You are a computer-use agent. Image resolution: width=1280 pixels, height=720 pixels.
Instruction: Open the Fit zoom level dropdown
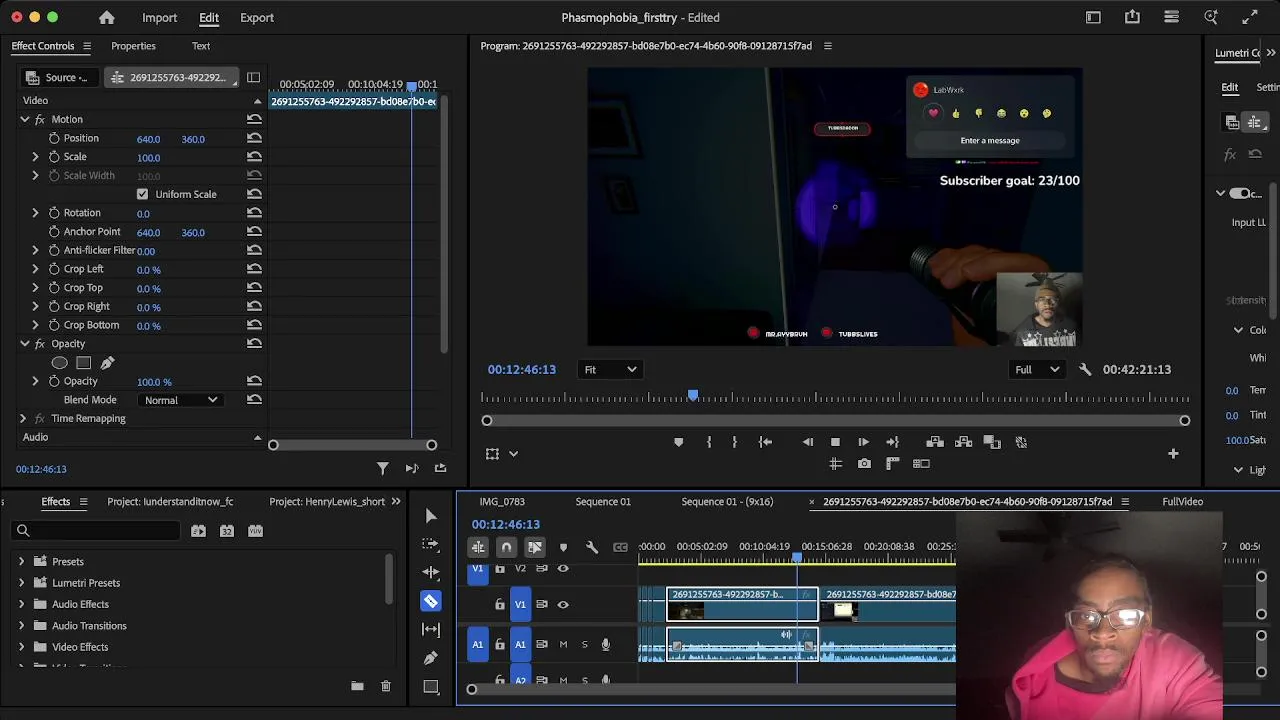click(609, 370)
